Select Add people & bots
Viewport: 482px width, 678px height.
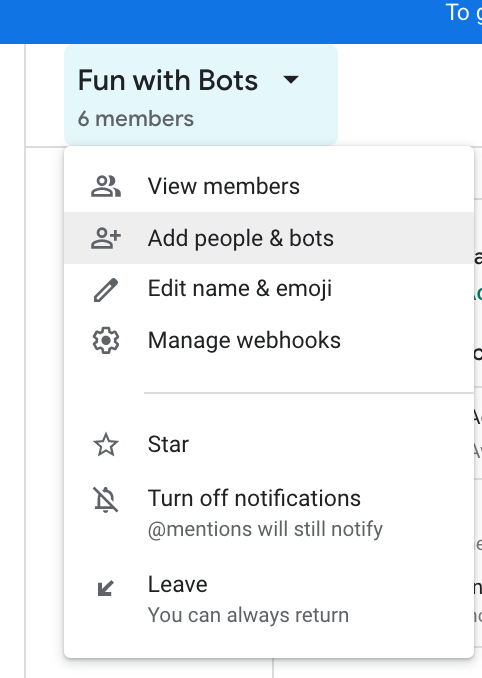[x=269, y=238]
